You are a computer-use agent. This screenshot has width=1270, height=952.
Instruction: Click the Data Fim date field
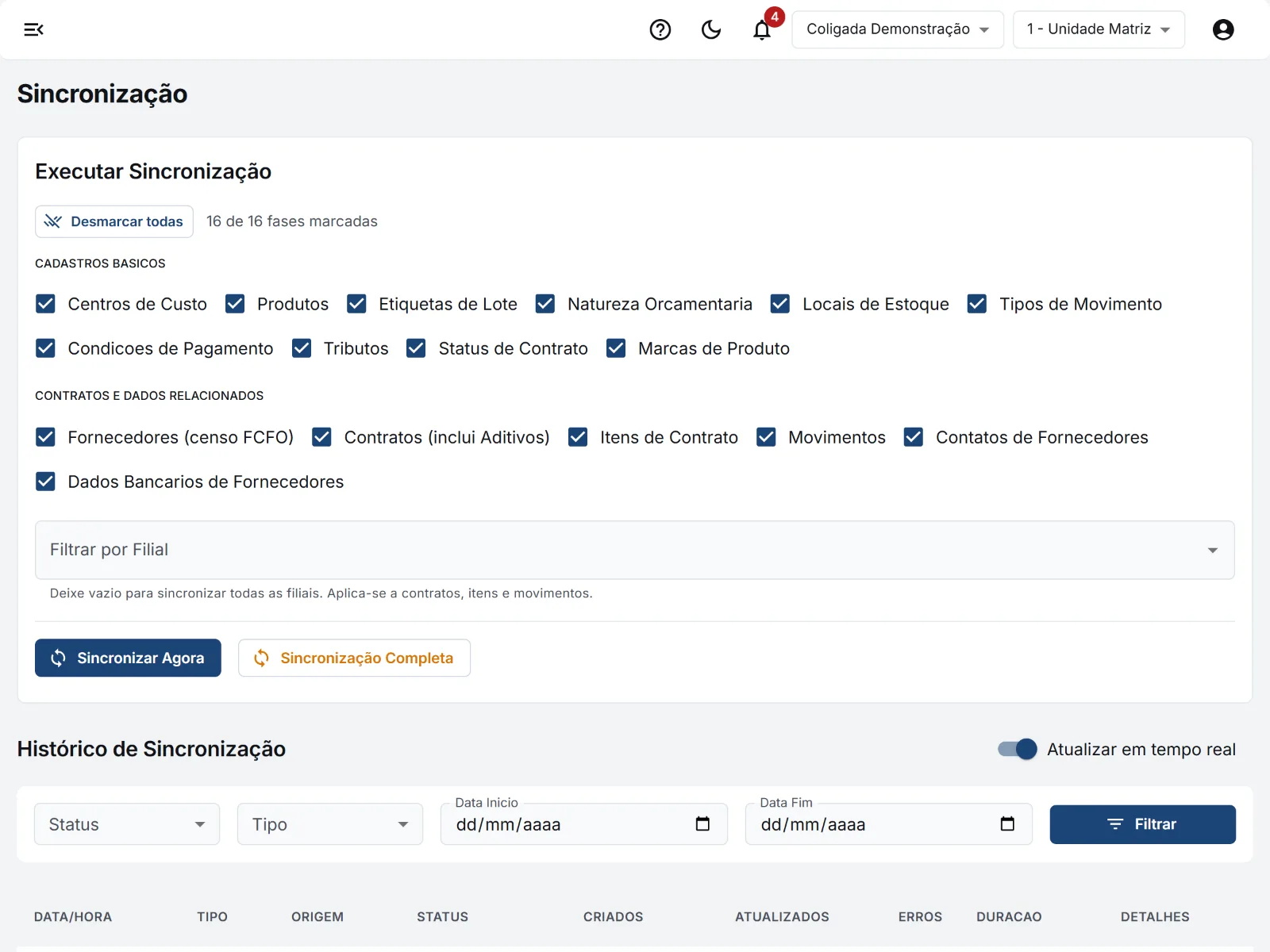(889, 824)
